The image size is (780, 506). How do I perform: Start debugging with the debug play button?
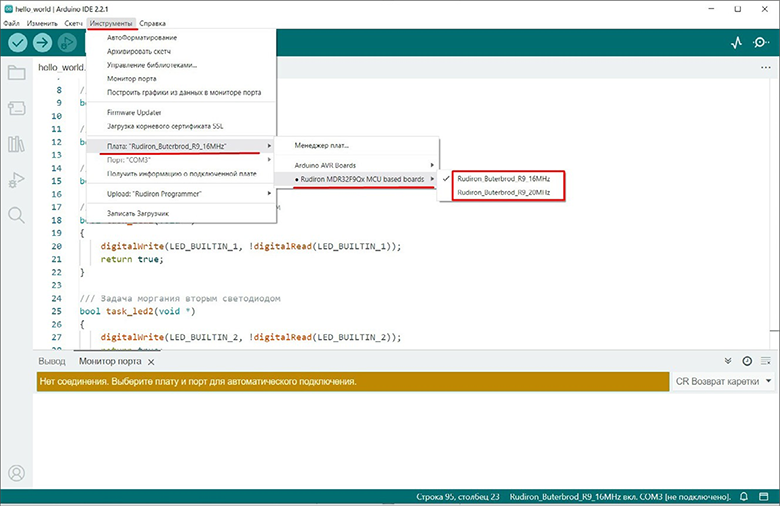67,43
